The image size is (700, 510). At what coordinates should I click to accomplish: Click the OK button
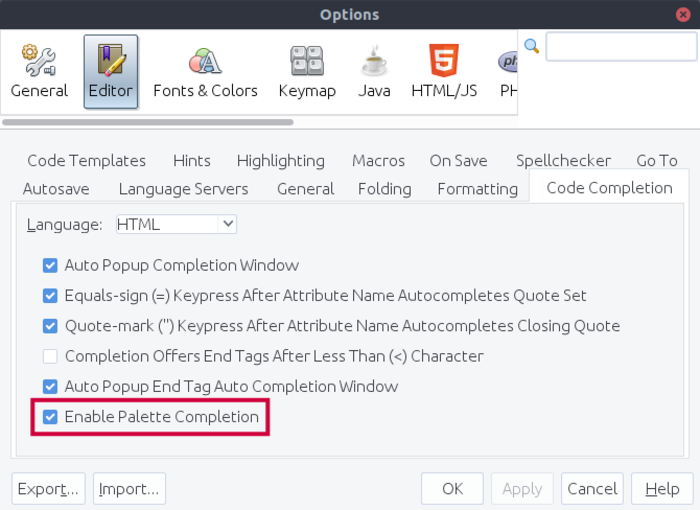[452, 489]
